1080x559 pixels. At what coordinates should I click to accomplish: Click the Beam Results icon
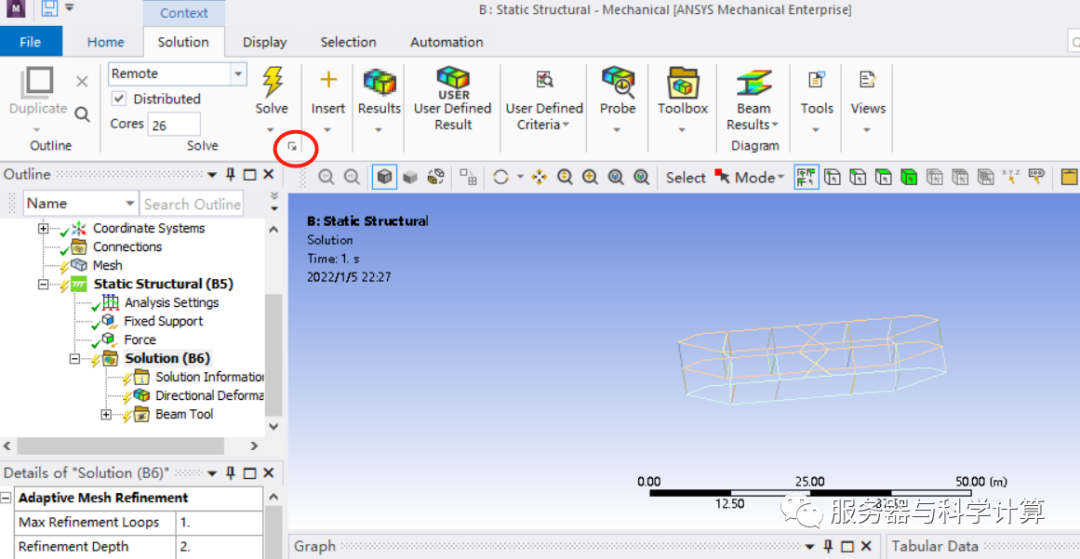coord(753,83)
